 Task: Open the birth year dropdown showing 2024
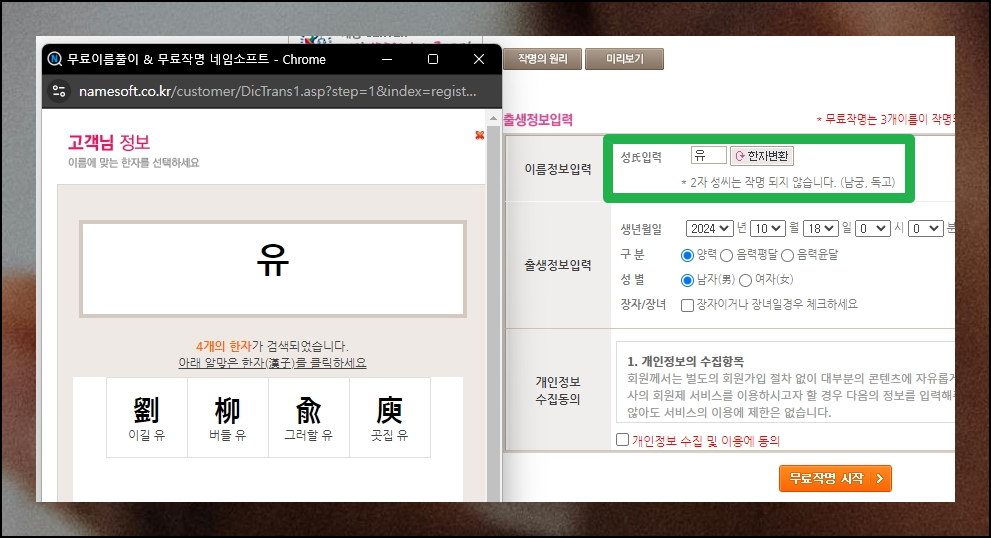[709, 228]
